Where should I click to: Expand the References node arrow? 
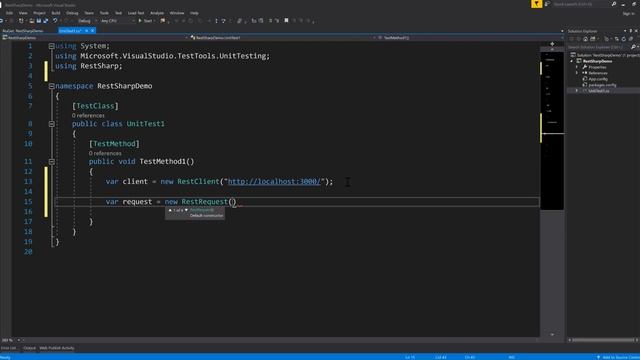577,73
